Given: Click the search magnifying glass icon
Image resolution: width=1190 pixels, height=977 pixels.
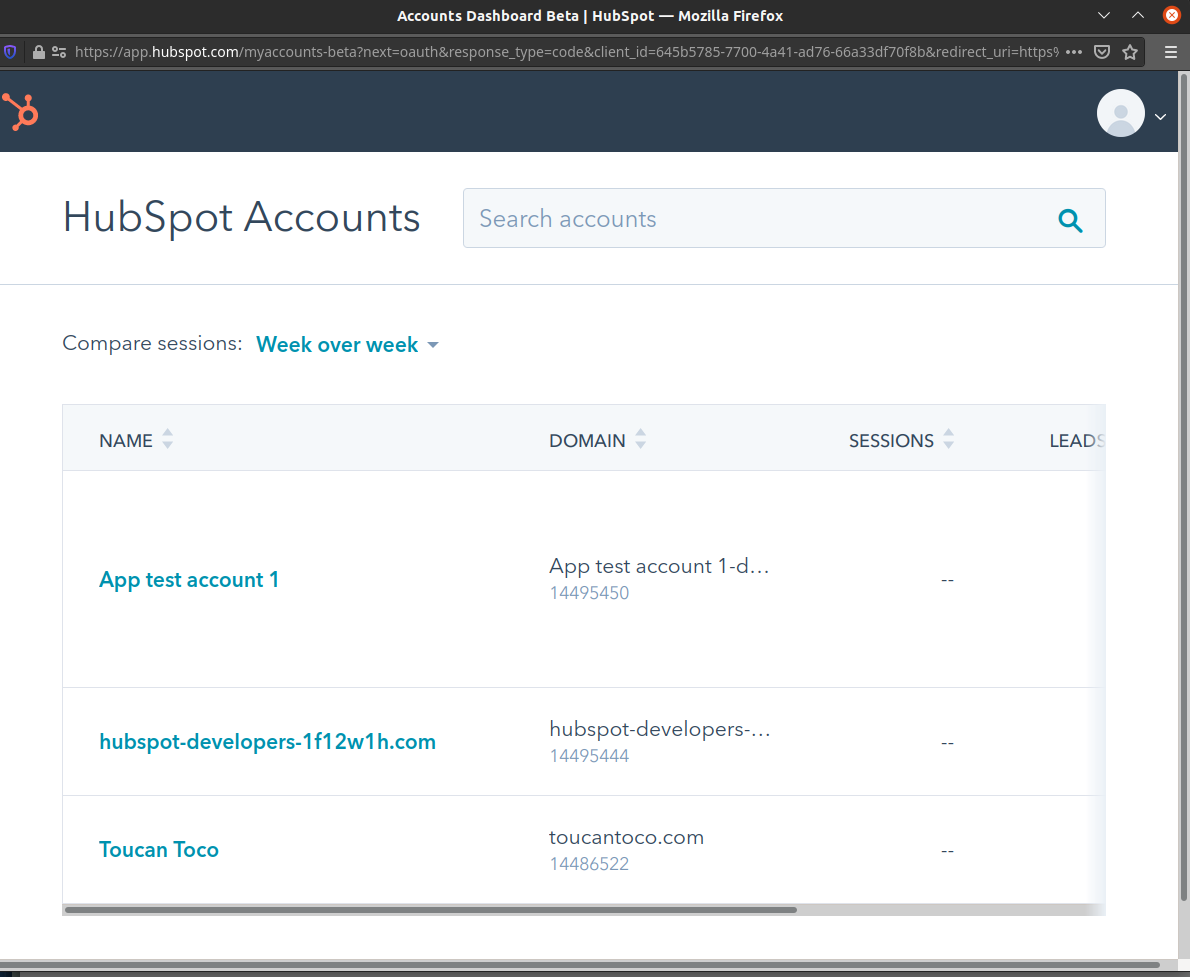Looking at the screenshot, I should [x=1070, y=219].
